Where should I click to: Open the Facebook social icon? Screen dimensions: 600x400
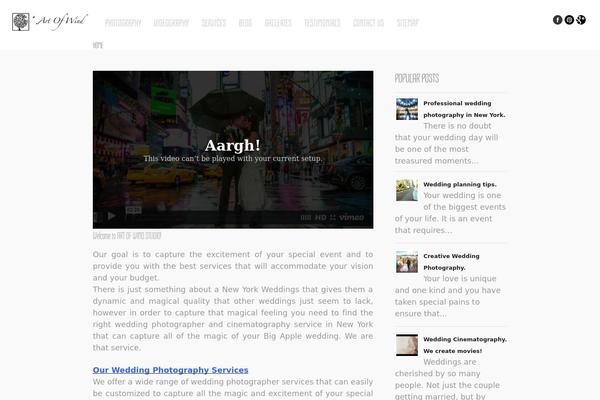[558, 20]
